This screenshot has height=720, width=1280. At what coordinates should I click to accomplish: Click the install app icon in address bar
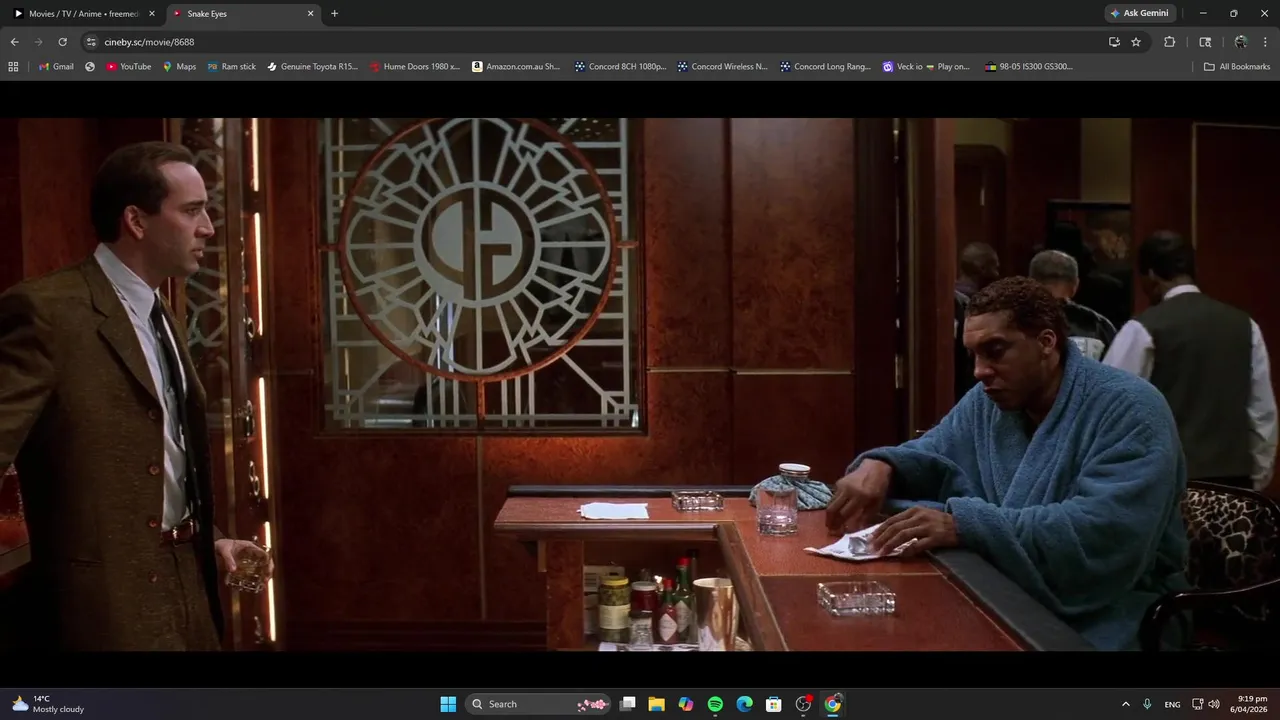click(x=1114, y=42)
